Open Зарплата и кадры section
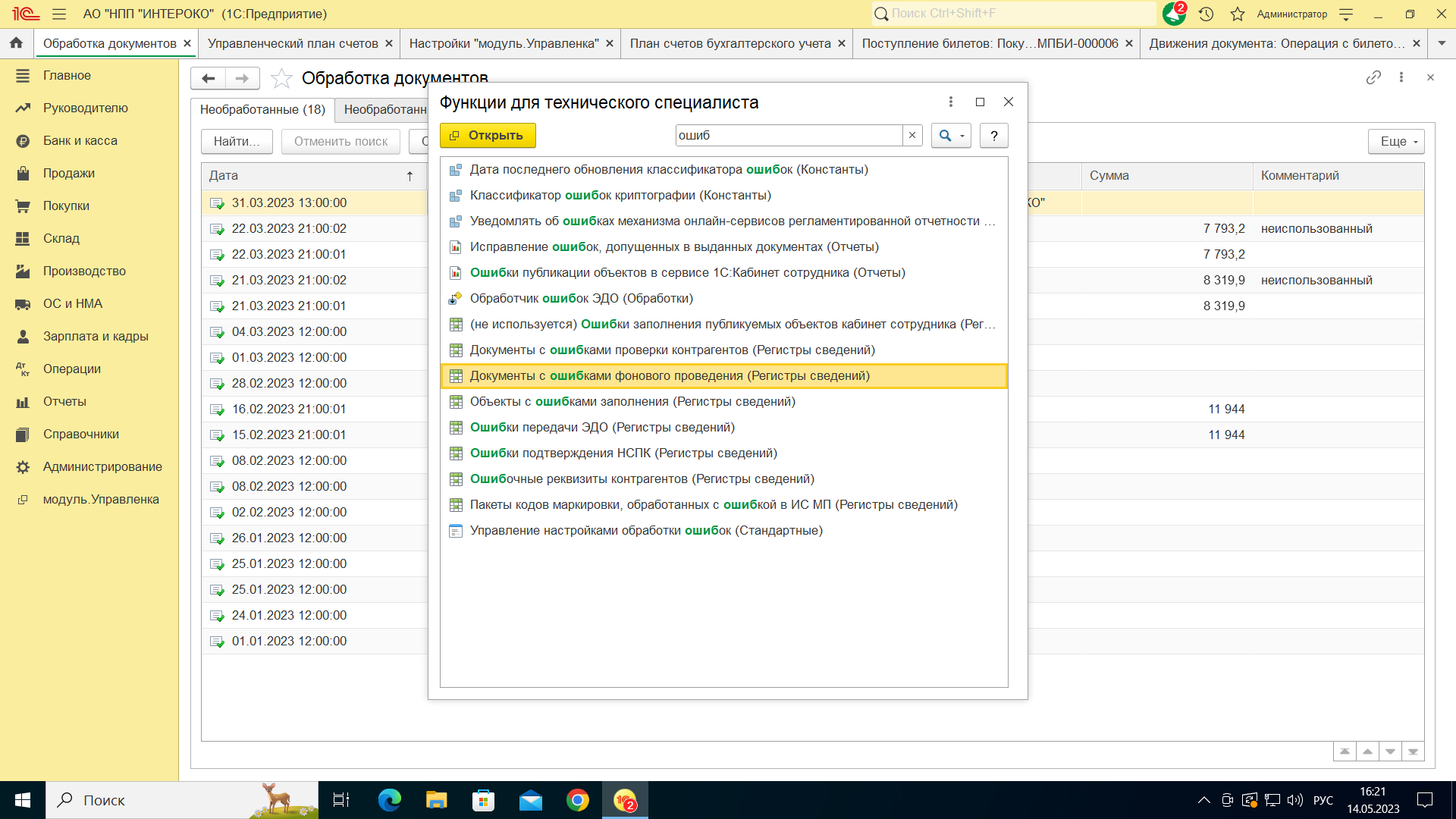 96,336
